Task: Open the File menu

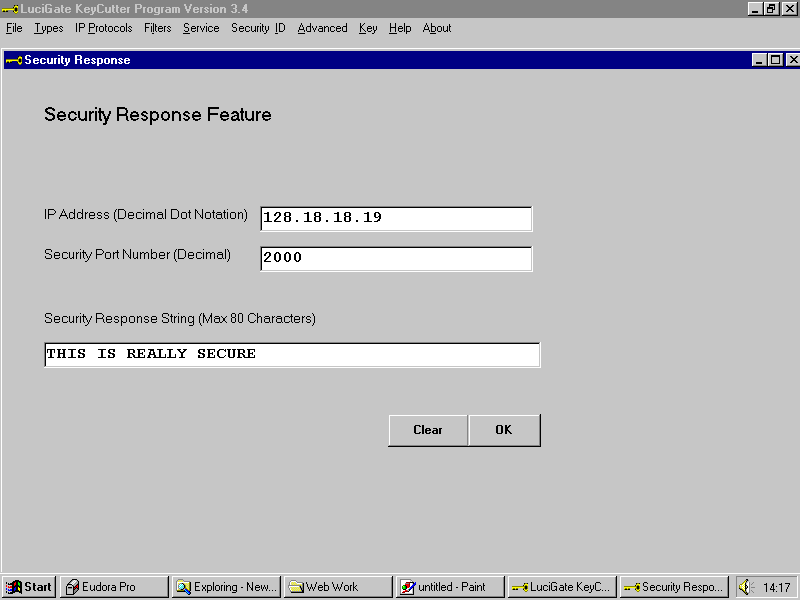Action: coord(14,28)
